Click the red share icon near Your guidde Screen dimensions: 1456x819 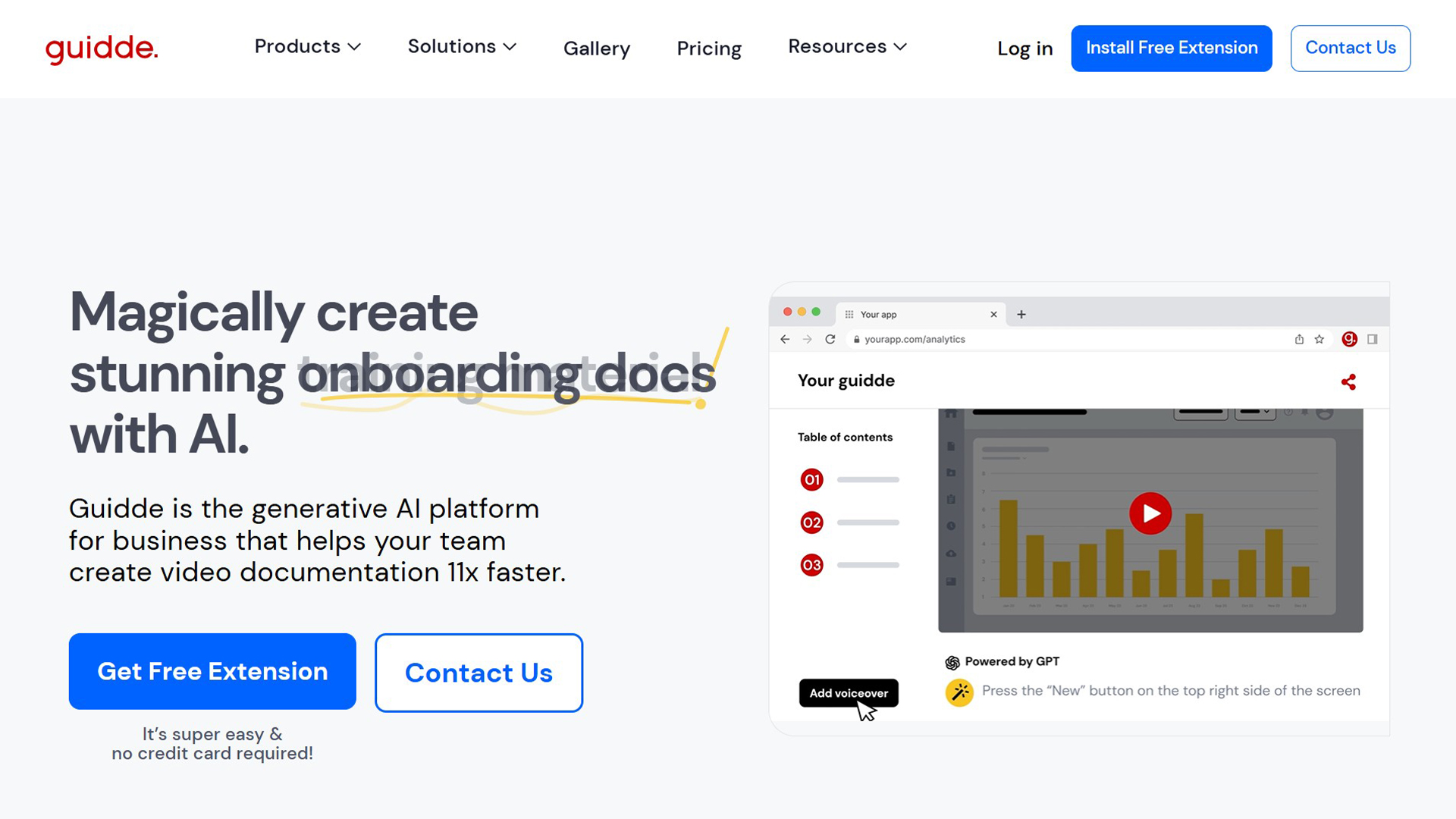click(1348, 382)
